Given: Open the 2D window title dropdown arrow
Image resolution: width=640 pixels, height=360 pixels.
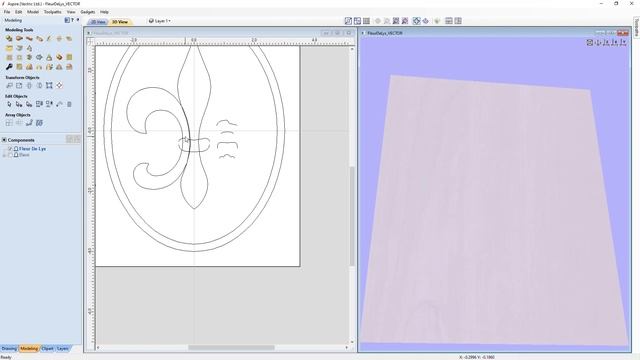Looking at the screenshot, I should 89,33.
